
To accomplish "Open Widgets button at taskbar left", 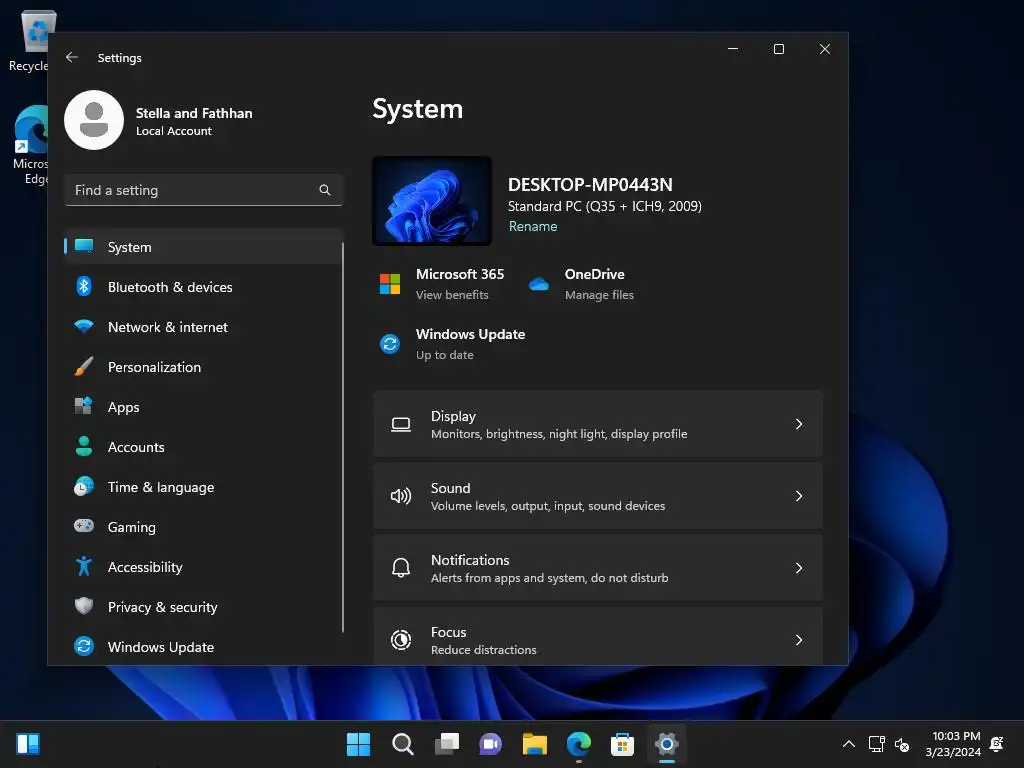I will pyautogui.click(x=28, y=744).
